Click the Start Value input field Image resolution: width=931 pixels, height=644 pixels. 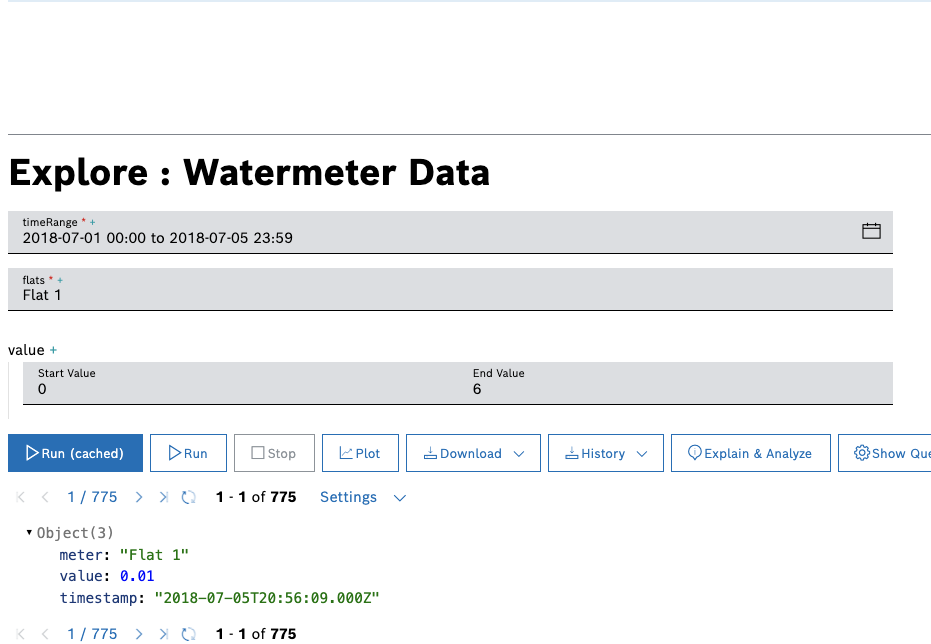[x=240, y=389]
